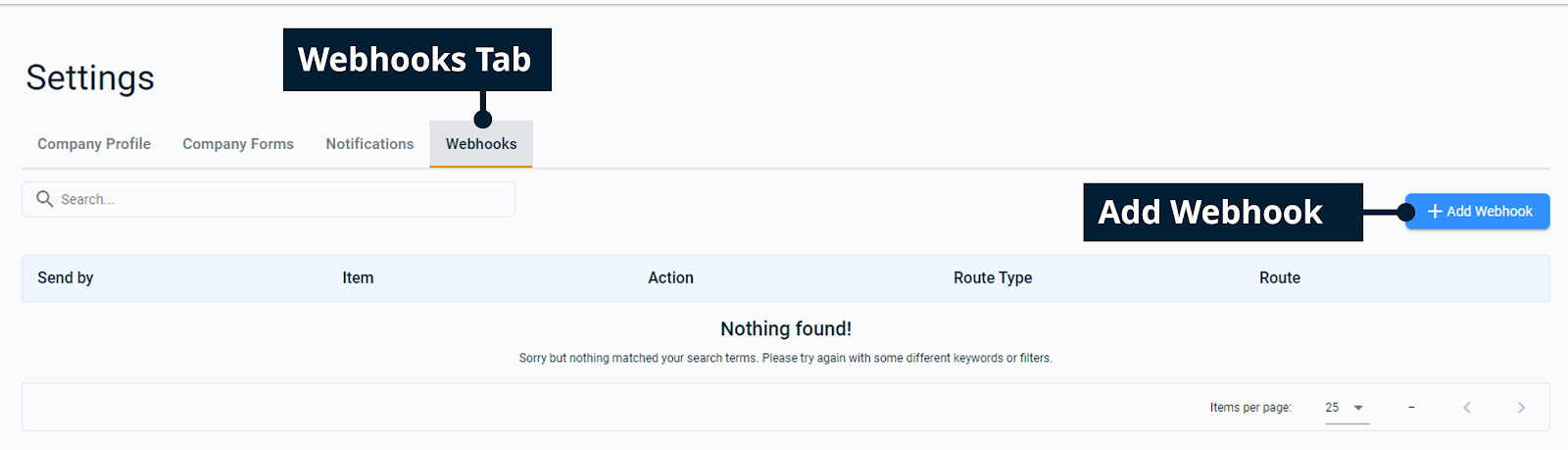This screenshot has height=450, width=1568.
Task: Click the dark Webhooks Tab callout label
Action: click(416, 60)
